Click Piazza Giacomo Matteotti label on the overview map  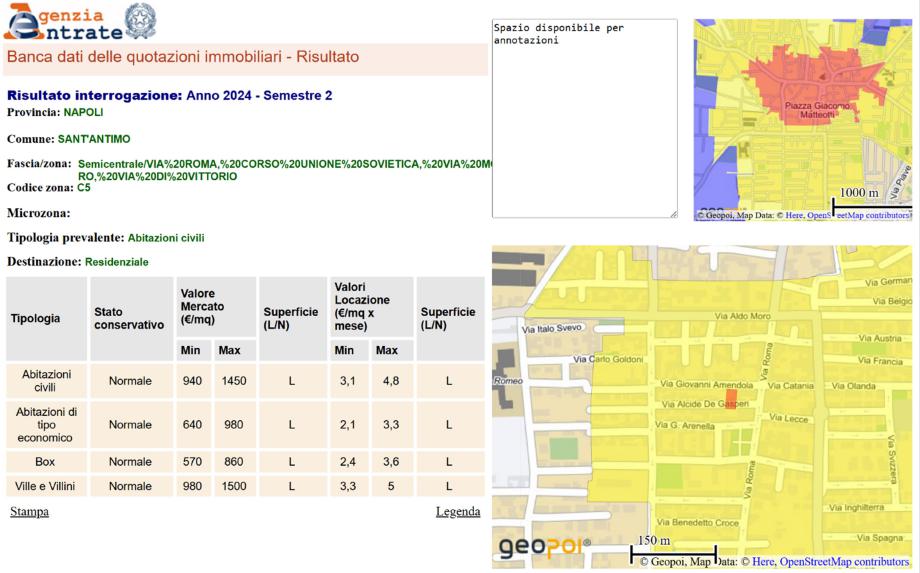coord(817,110)
